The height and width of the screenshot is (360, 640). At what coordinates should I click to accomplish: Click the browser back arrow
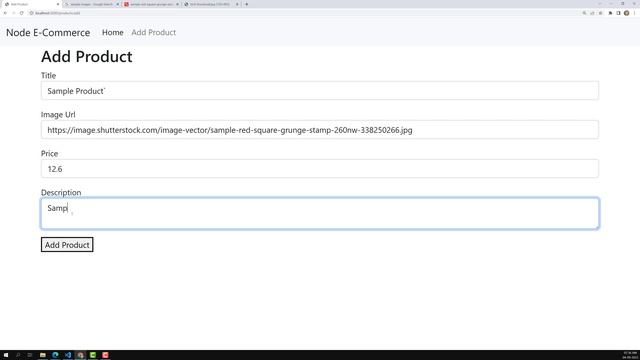pyautogui.click(x=5, y=13)
